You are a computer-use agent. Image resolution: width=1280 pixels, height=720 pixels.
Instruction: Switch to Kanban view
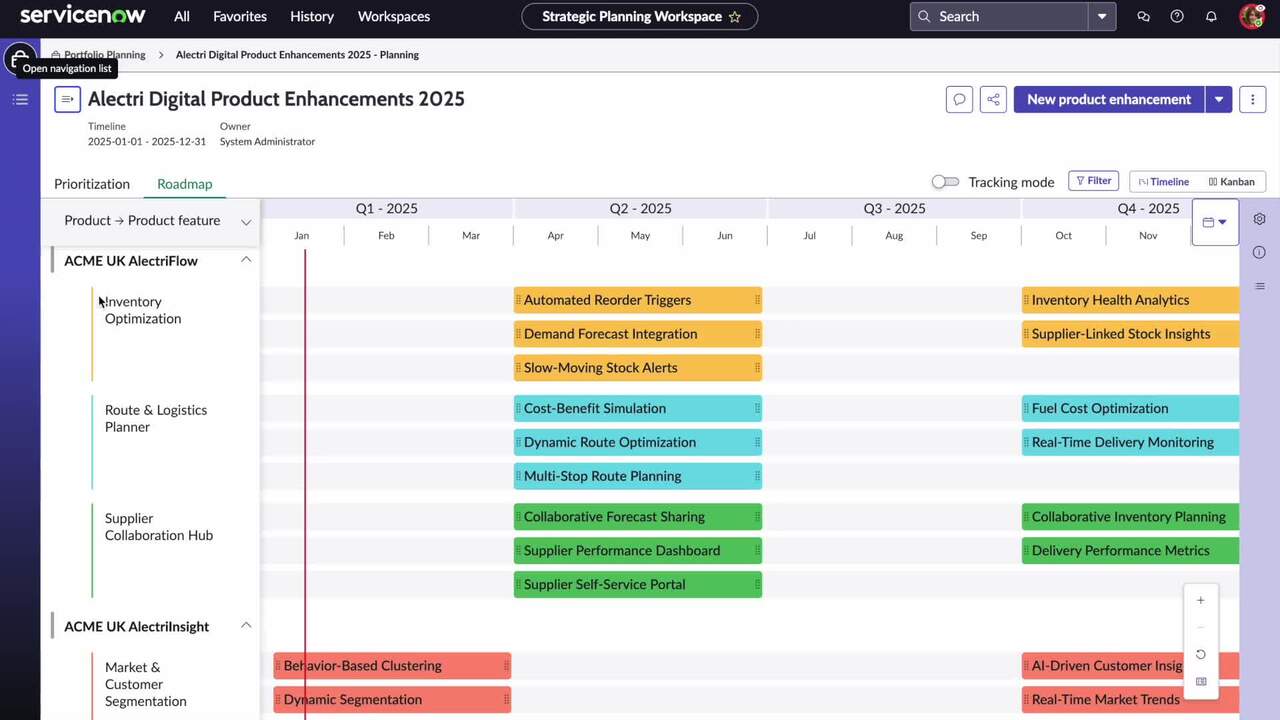(x=1231, y=181)
